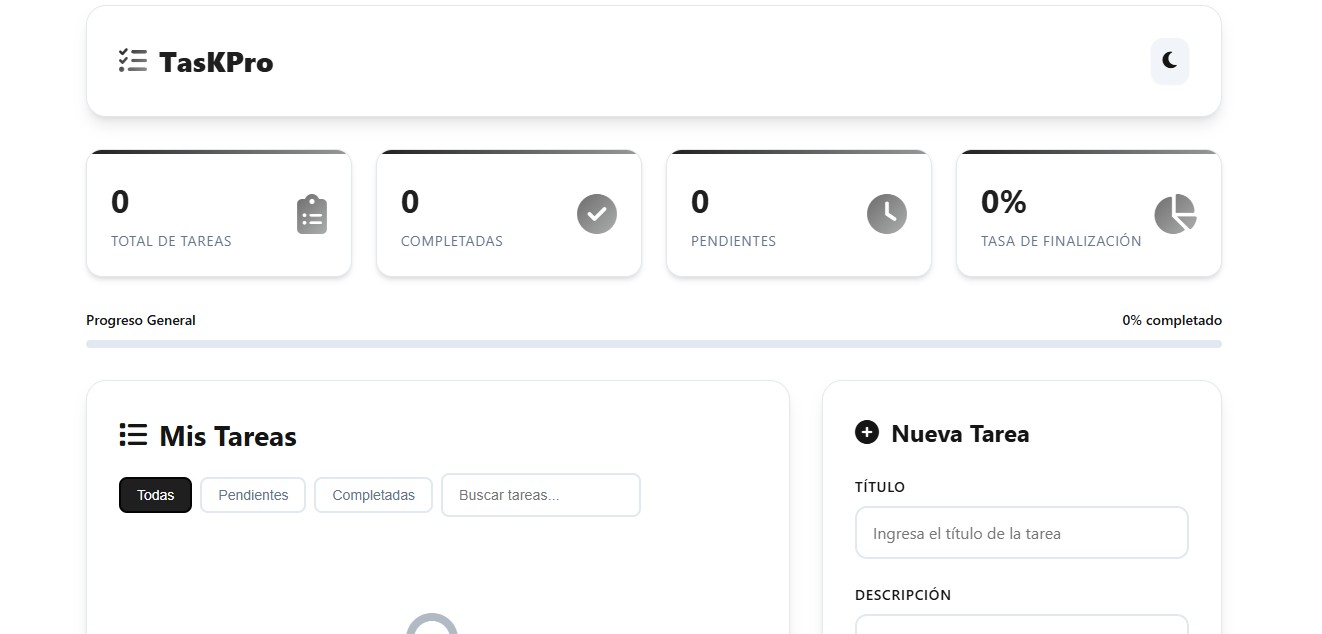Image resolution: width=1322 pixels, height=634 pixels.
Task: Click the plus icon beside Nueva Tarea
Action: pyautogui.click(x=867, y=432)
